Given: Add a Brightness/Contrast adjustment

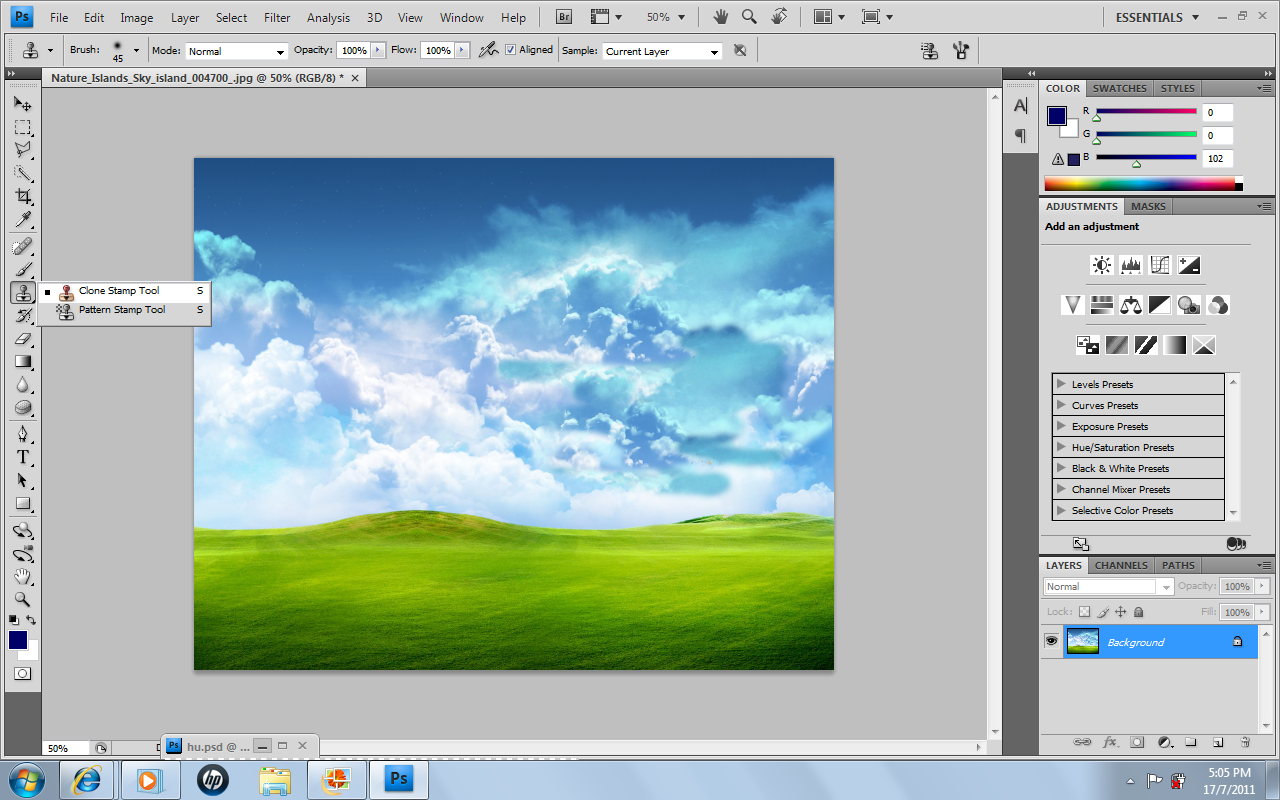Looking at the screenshot, I should click(x=1102, y=265).
